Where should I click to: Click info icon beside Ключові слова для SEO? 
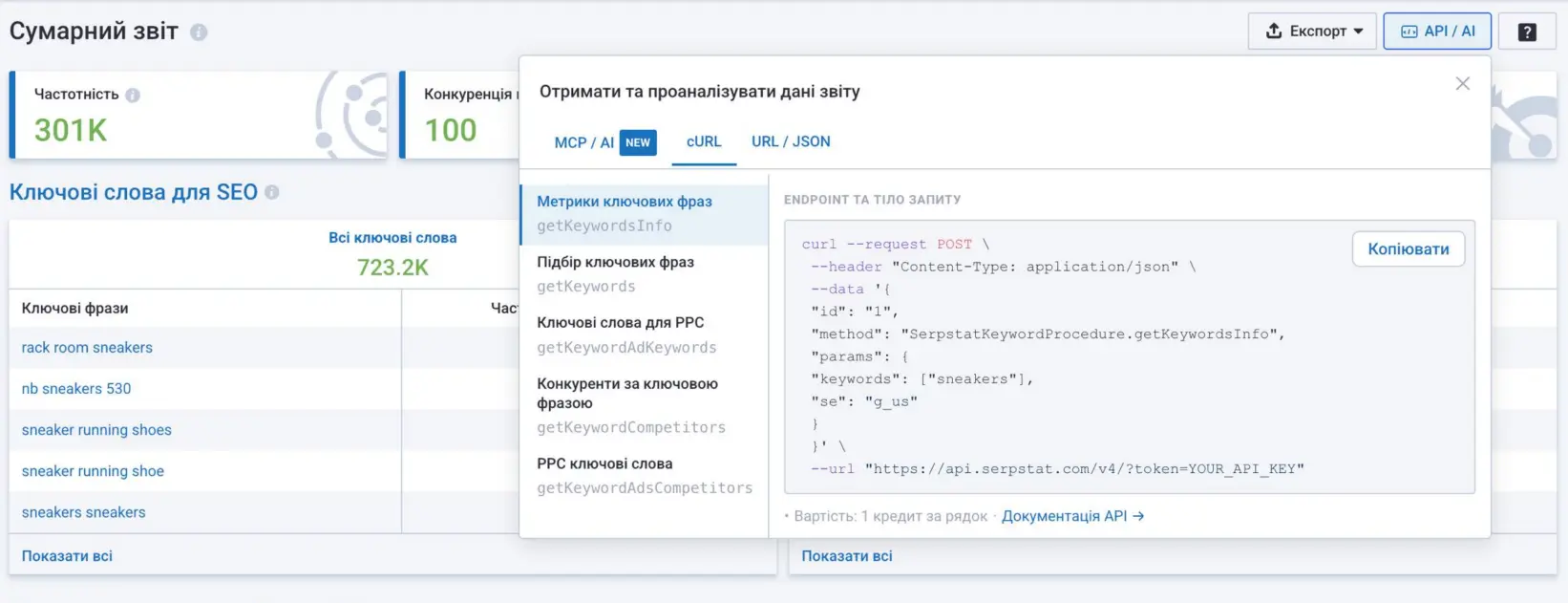click(x=272, y=192)
